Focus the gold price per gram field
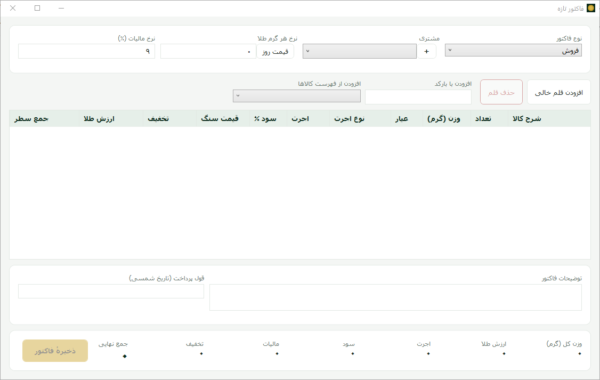600x380 pixels. click(208, 52)
